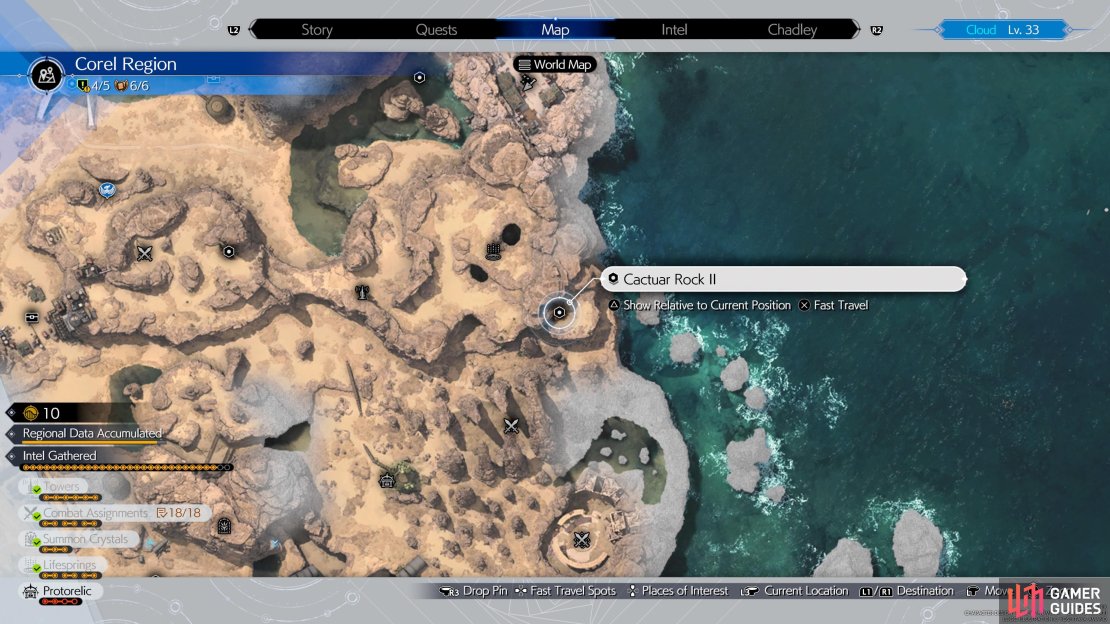Select the Map tab

pyautogui.click(x=555, y=30)
